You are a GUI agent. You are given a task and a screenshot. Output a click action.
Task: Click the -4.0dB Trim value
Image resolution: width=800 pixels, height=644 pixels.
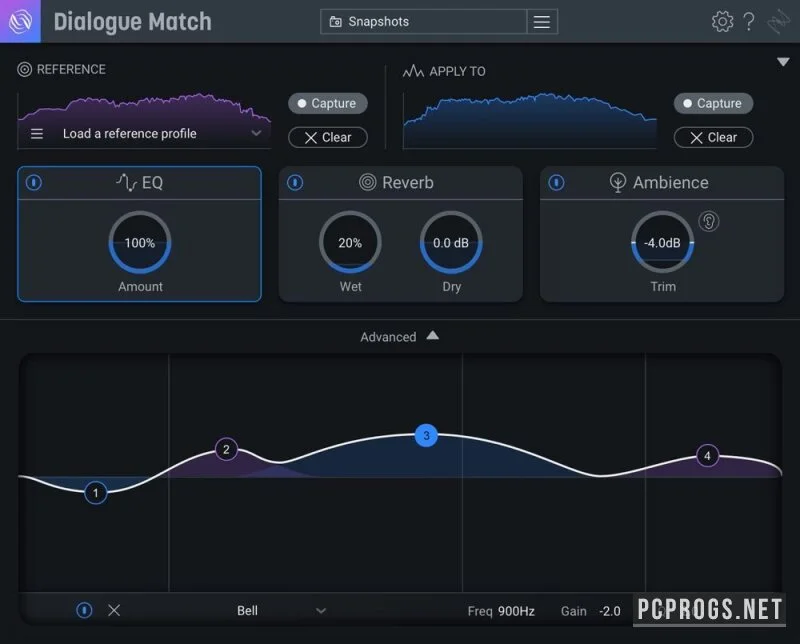pyautogui.click(x=662, y=243)
